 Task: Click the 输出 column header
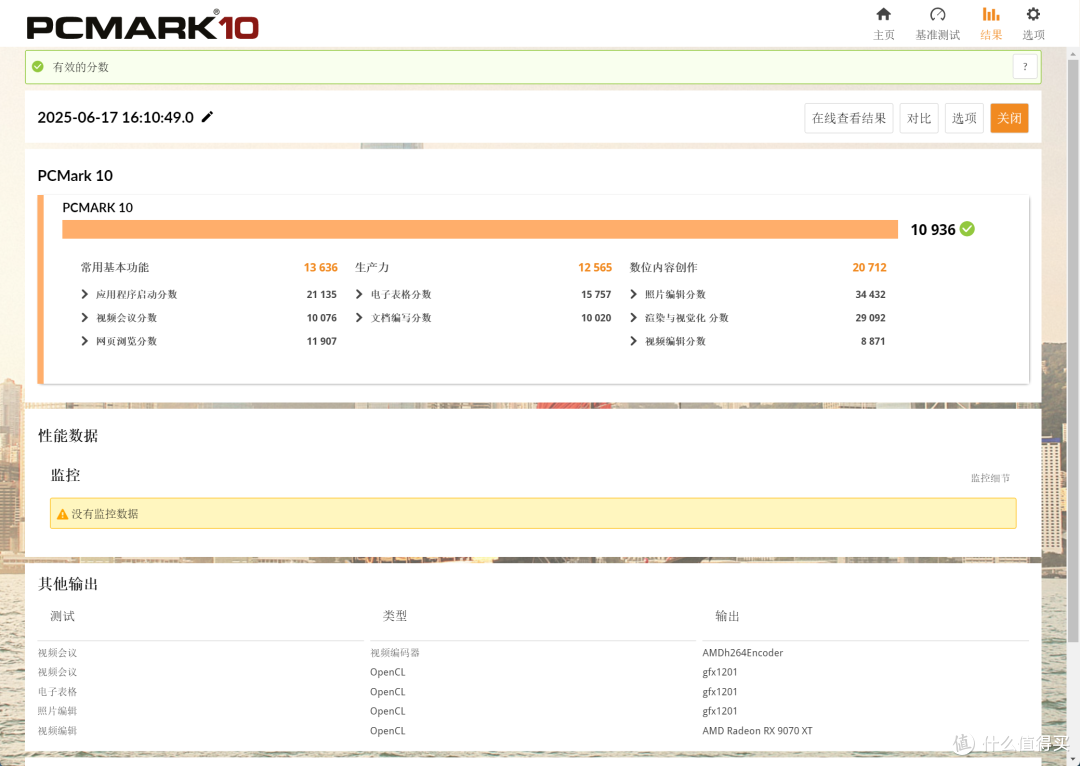click(727, 616)
